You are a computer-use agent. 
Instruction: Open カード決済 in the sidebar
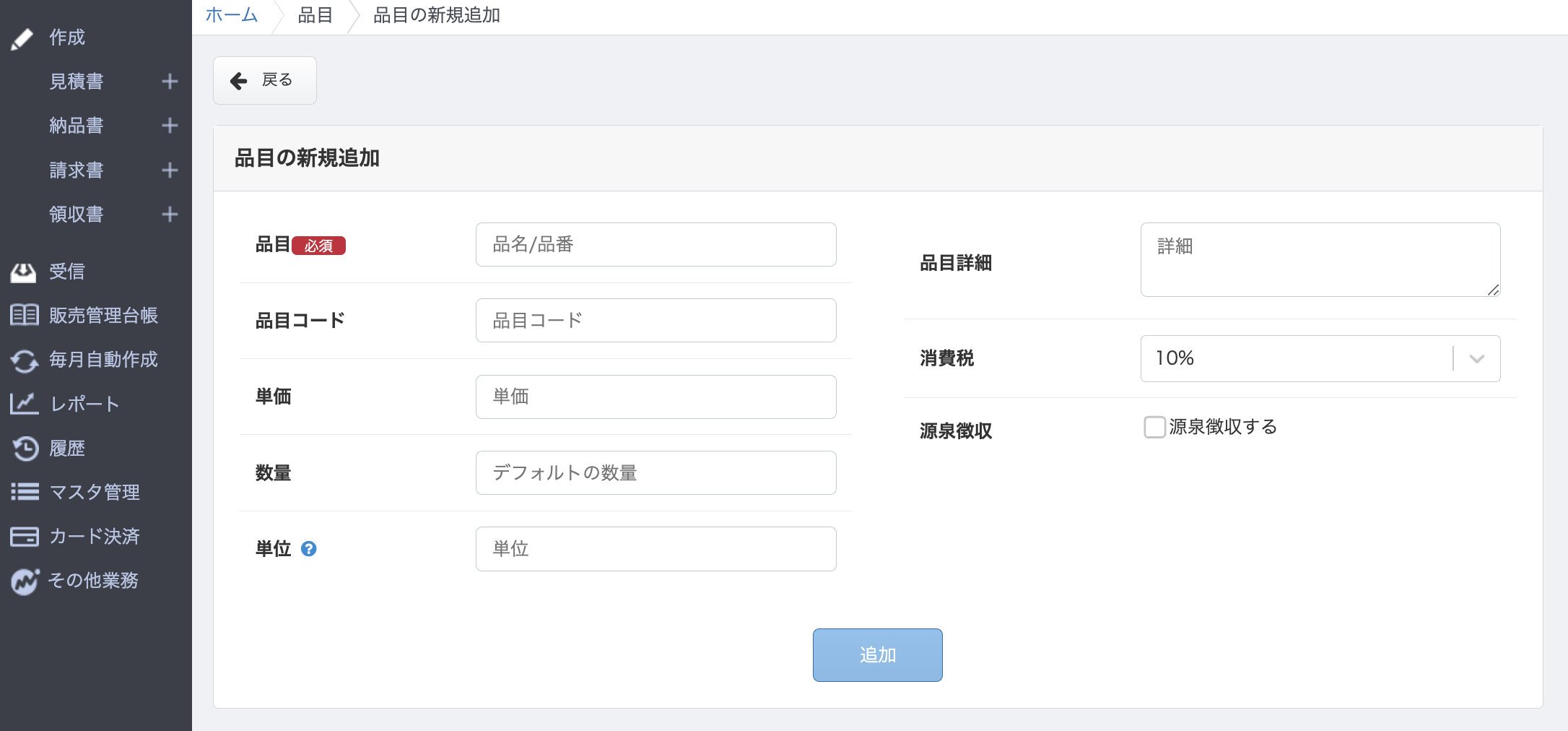pyautogui.click(x=94, y=537)
